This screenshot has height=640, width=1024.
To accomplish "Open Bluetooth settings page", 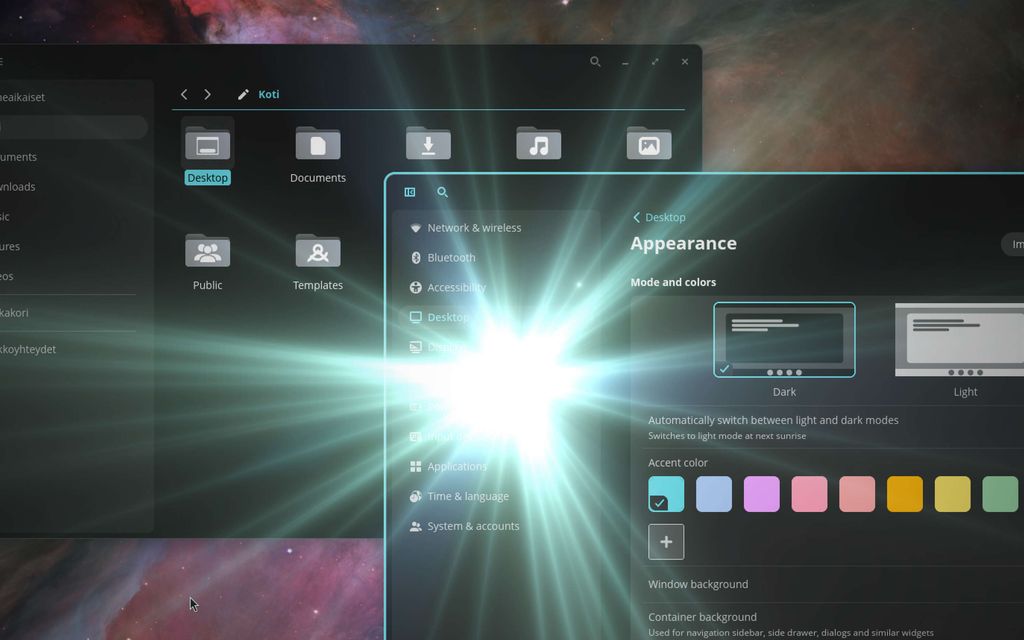I will (451, 258).
